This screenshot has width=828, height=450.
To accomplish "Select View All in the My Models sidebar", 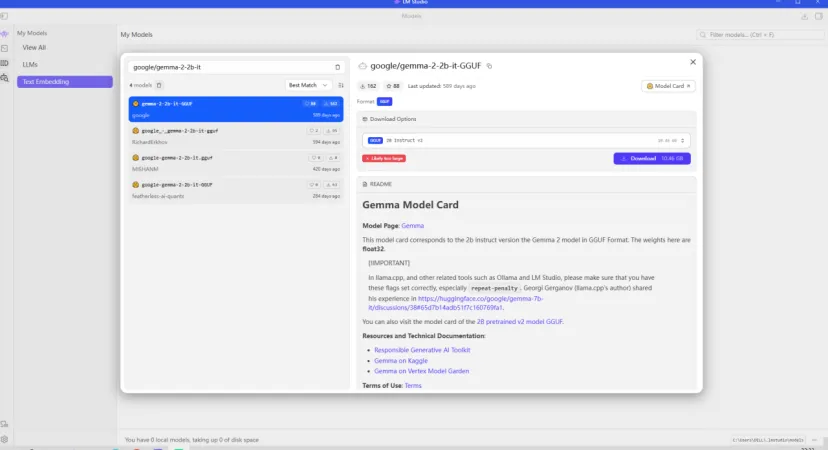I will (x=34, y=48).
